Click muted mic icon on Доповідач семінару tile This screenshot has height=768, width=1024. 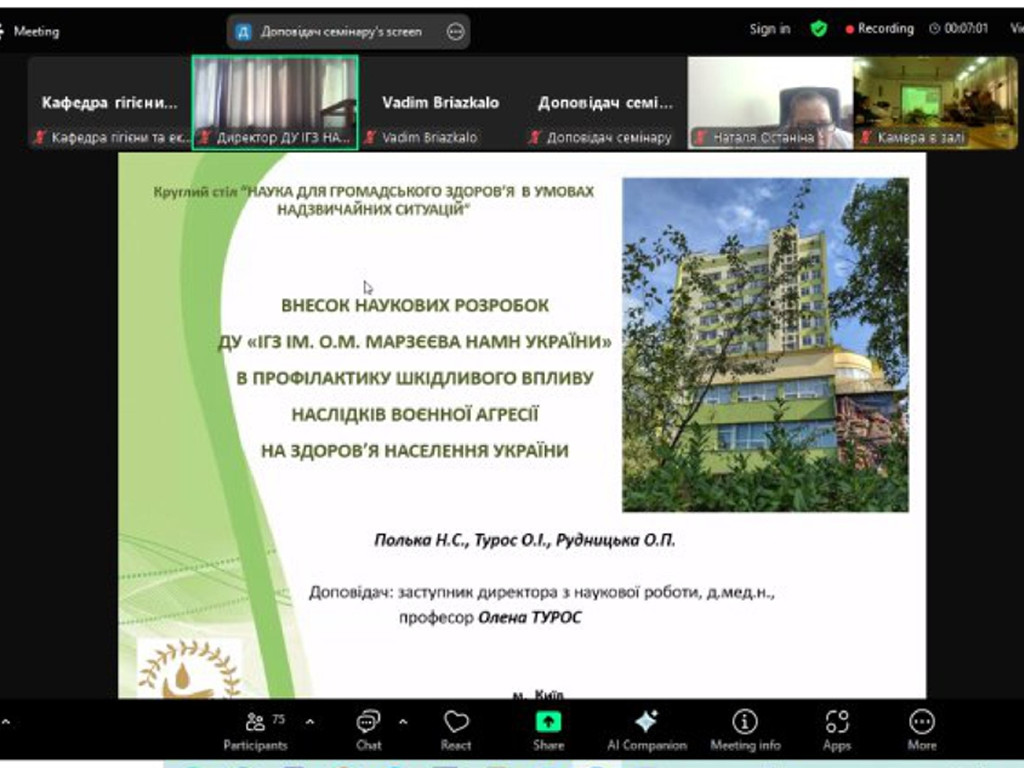(x=535, y=137)
